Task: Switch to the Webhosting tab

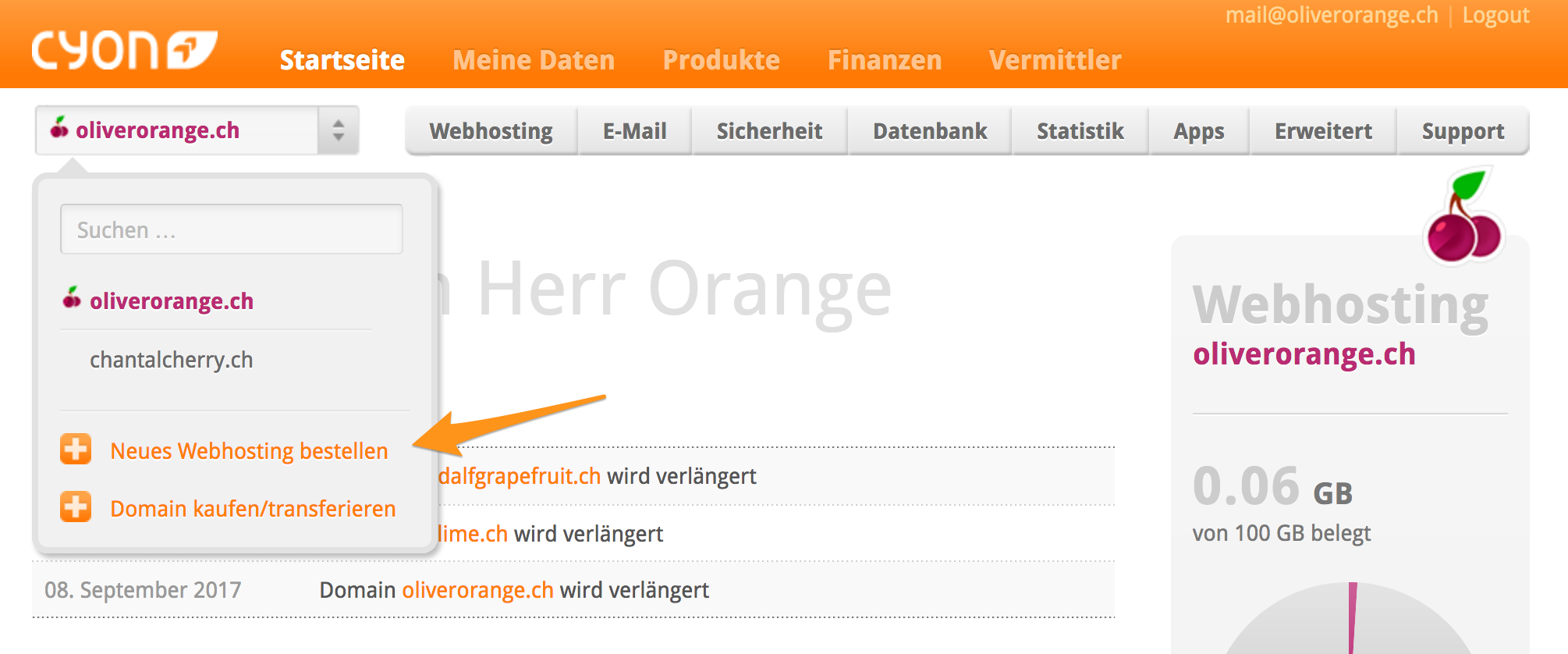Action: (491, 131)
